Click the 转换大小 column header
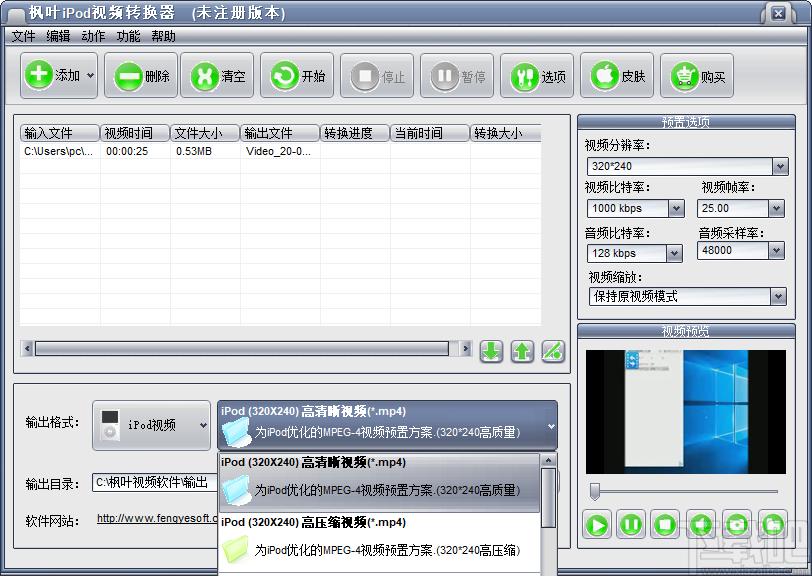The height and width of the screenshot is (576, 812). coord(505,133)
